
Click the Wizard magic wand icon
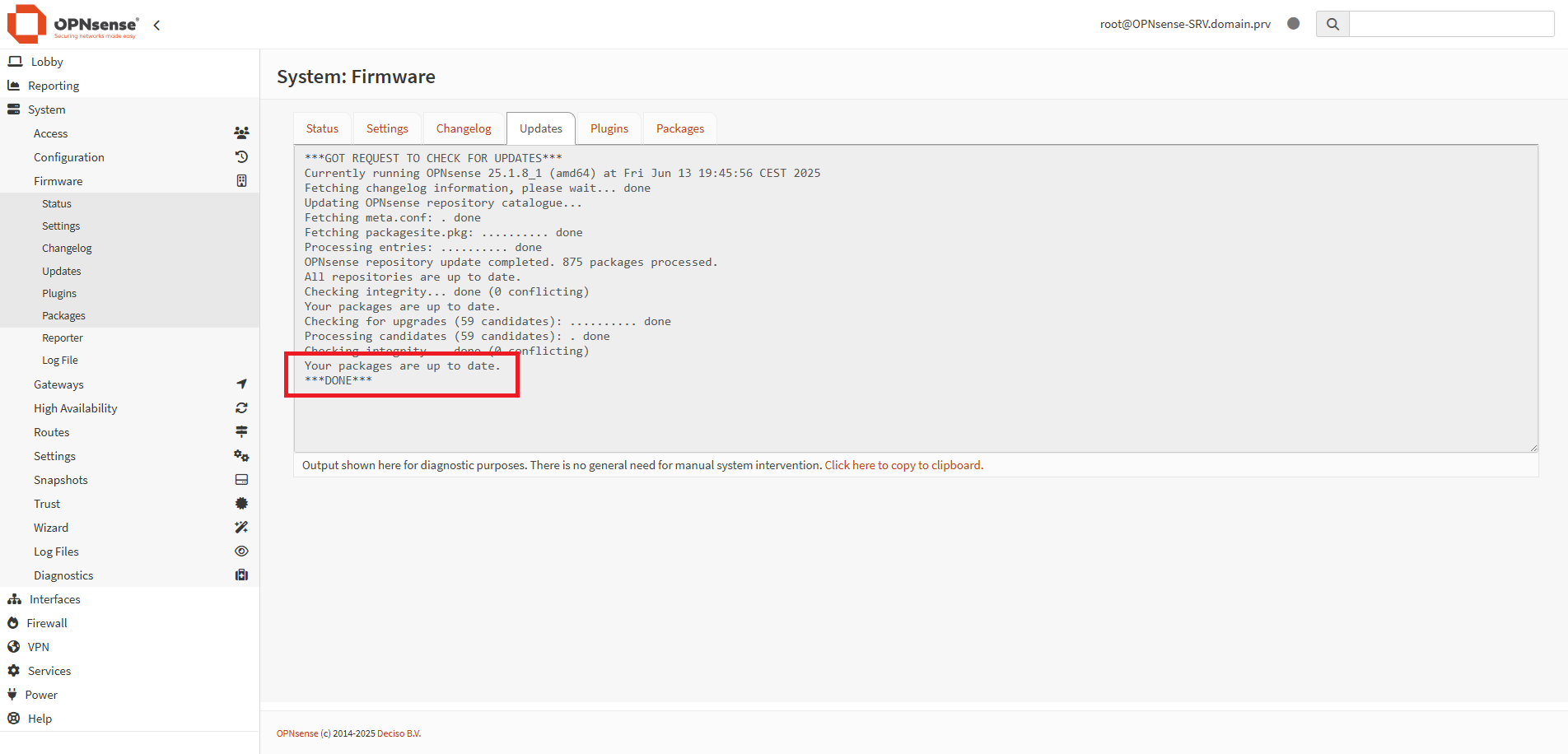(x=241, y=528)
